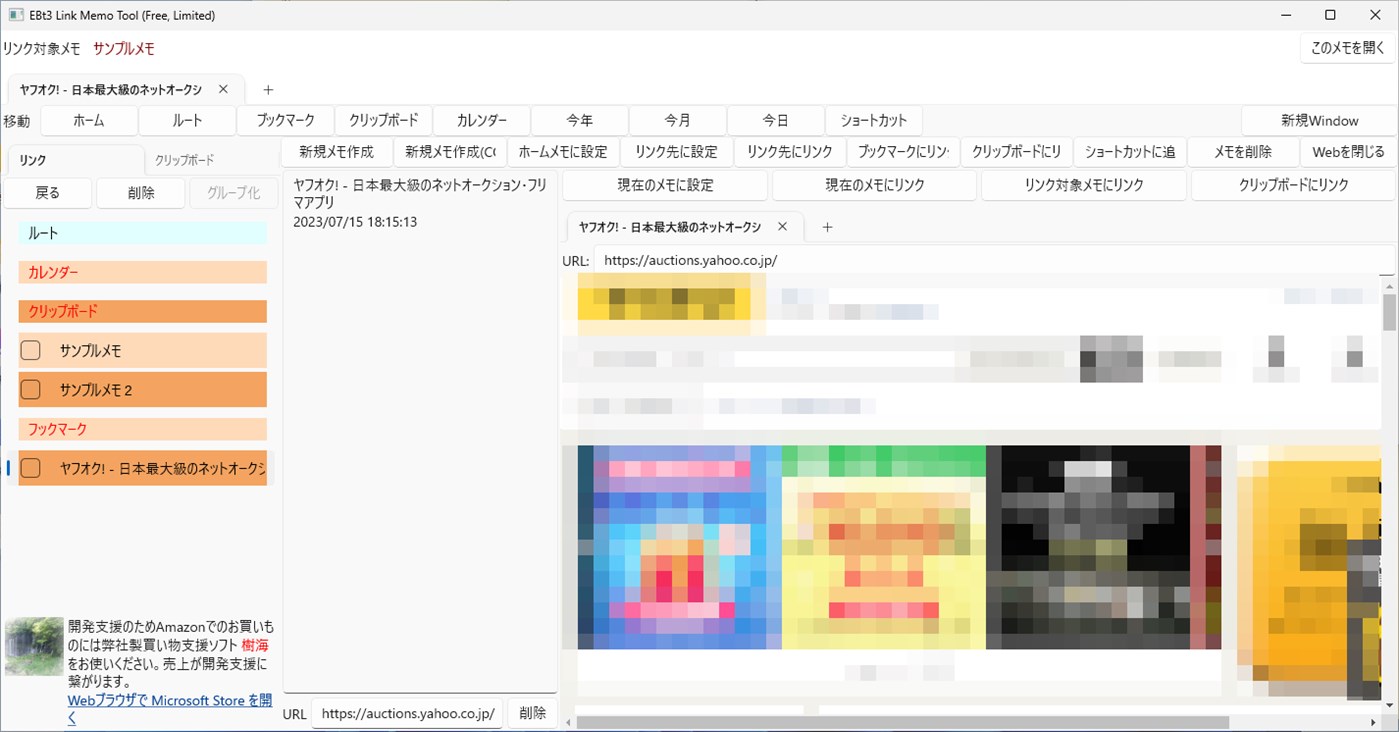Open Microsoft Store via the blue link
Image resolution: width=1399 pixels, height=732 pixels.
coord(169,700)
